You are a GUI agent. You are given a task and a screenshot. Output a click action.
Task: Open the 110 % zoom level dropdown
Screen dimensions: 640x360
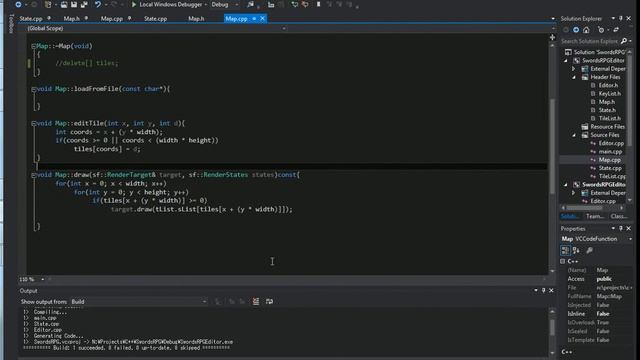point(42,280)
